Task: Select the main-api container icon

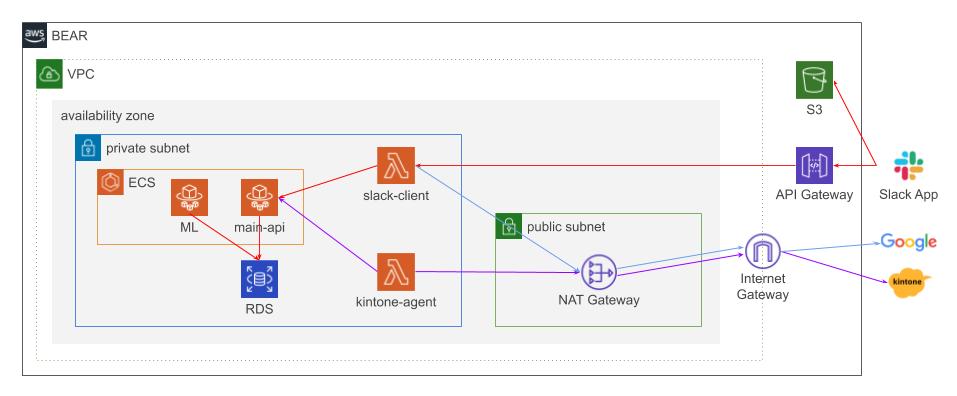Action: point(259,197)
